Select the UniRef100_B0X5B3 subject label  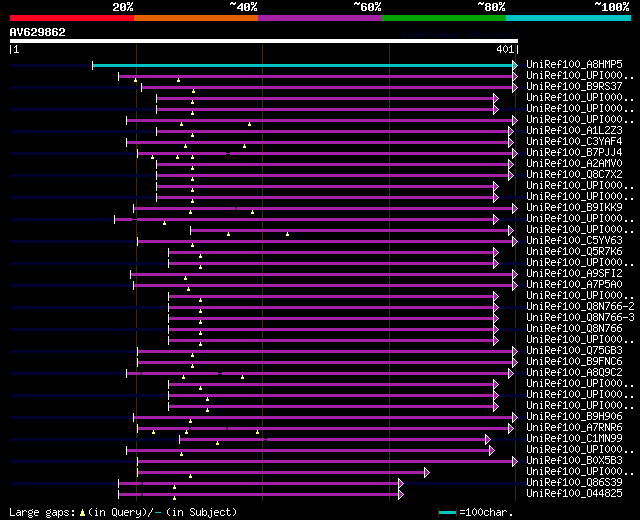(574, 461)
